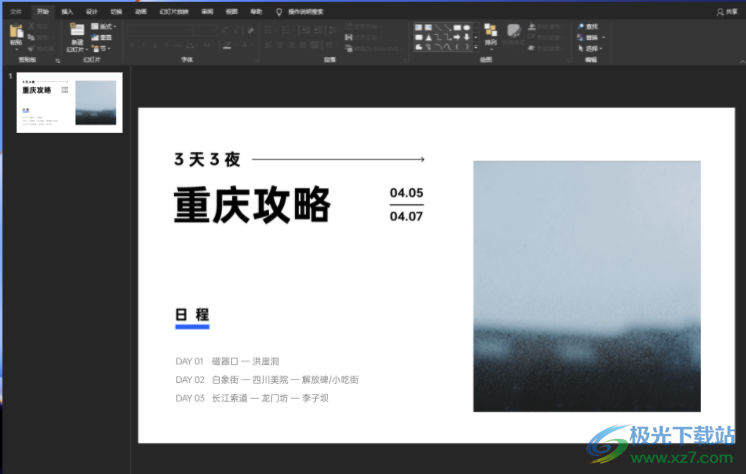Viewport: 746px width, 474px height.
Task: Switch to the 插入 (Insert) ribbon tab
Action: click(67, 11)
